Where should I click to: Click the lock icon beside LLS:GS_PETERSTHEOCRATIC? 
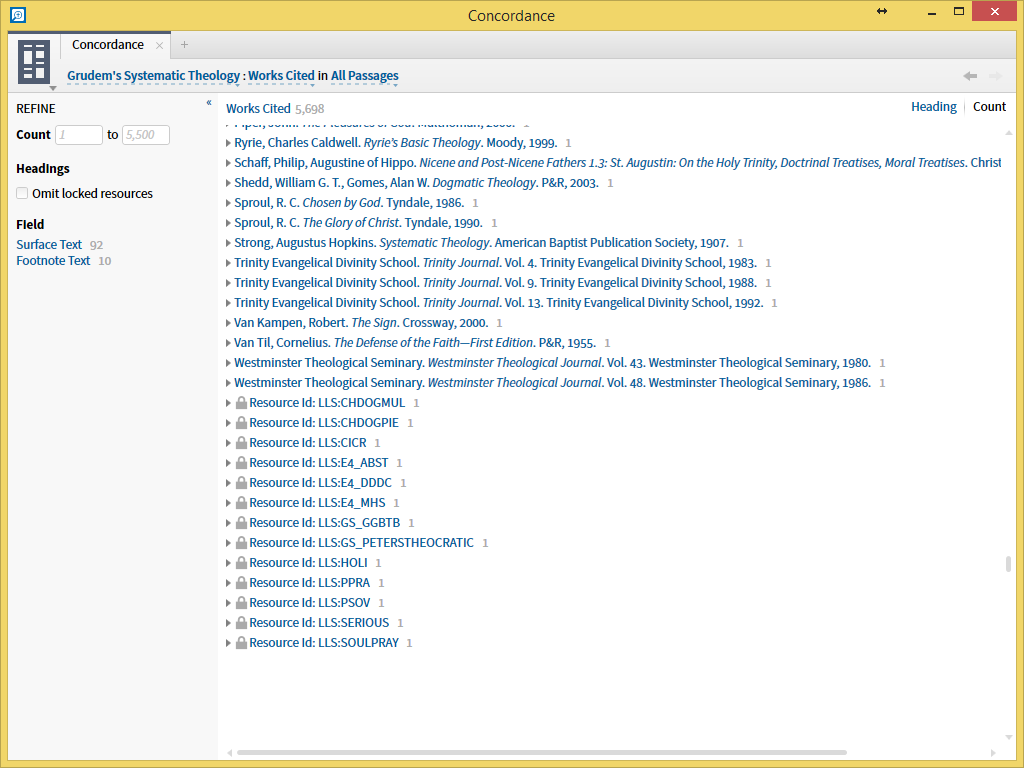coord(241,543)
